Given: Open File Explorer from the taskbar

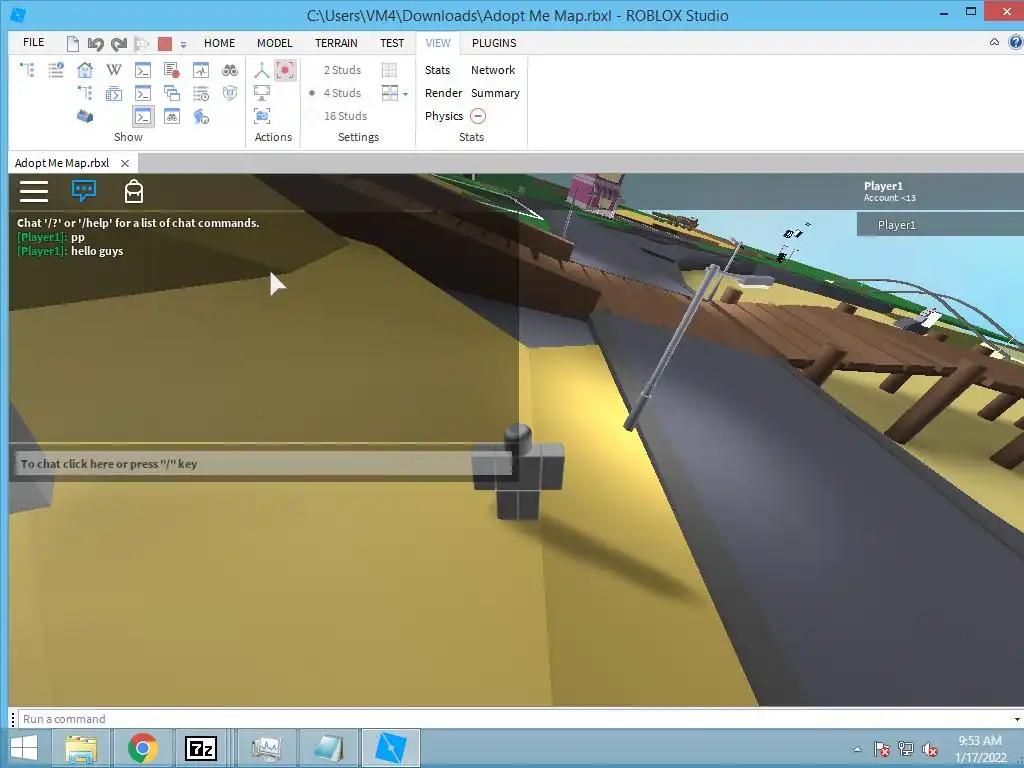Looking at the screenshot, I should coord(81,748).
